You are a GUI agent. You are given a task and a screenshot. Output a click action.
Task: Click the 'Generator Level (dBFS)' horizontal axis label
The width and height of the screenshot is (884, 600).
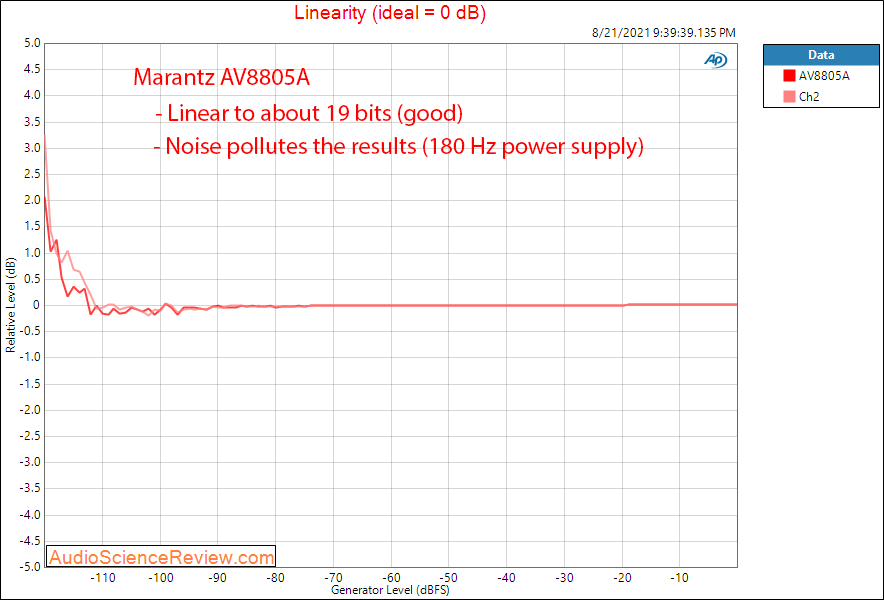[390, 590]
